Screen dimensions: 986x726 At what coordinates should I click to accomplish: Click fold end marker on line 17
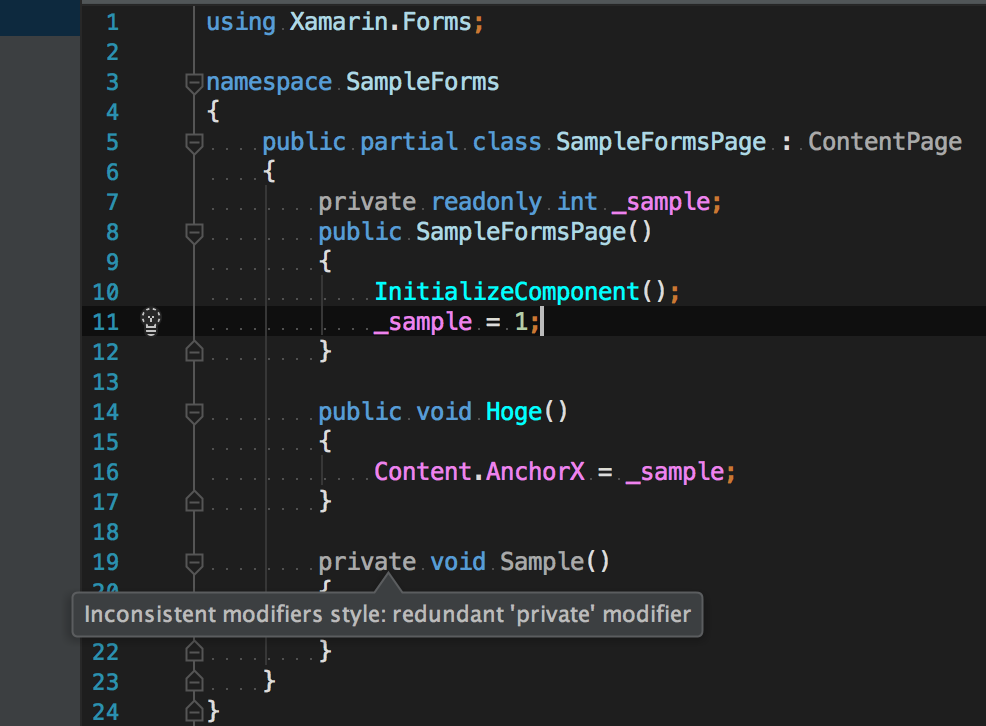(194, 502)
